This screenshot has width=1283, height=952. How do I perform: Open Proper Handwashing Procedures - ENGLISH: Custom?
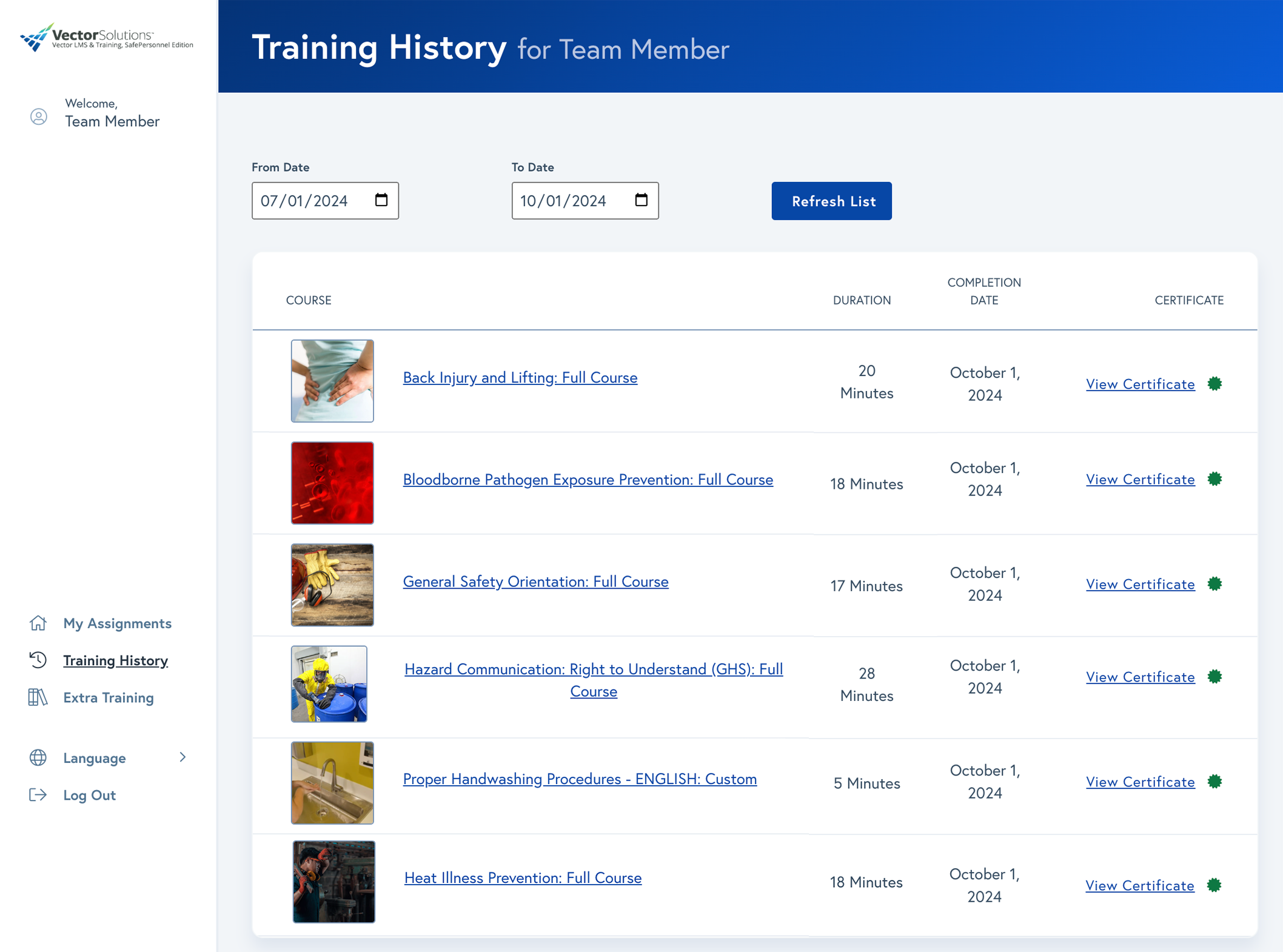[x=580, y=779]
